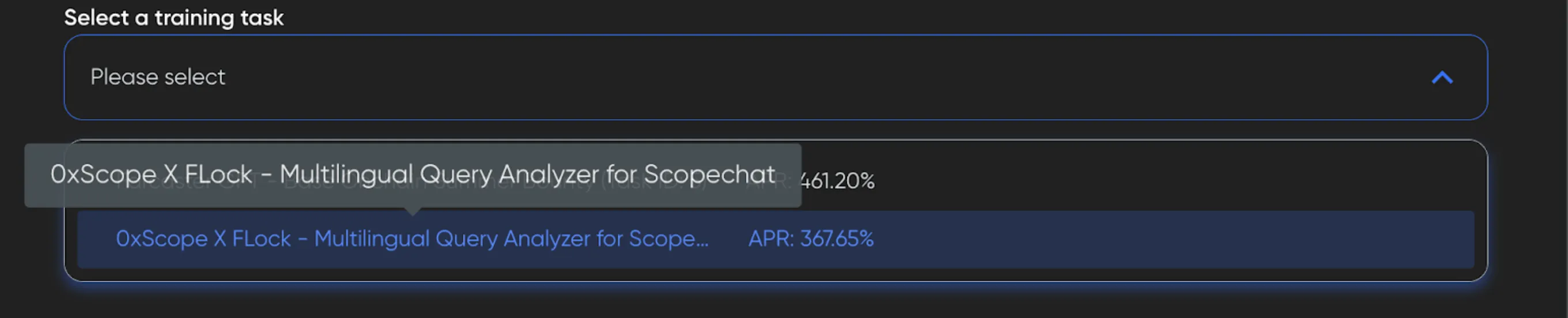The image size is (1568, 318).
Task: Click the "Please select" training task dropdown
Action: point(775,77)
